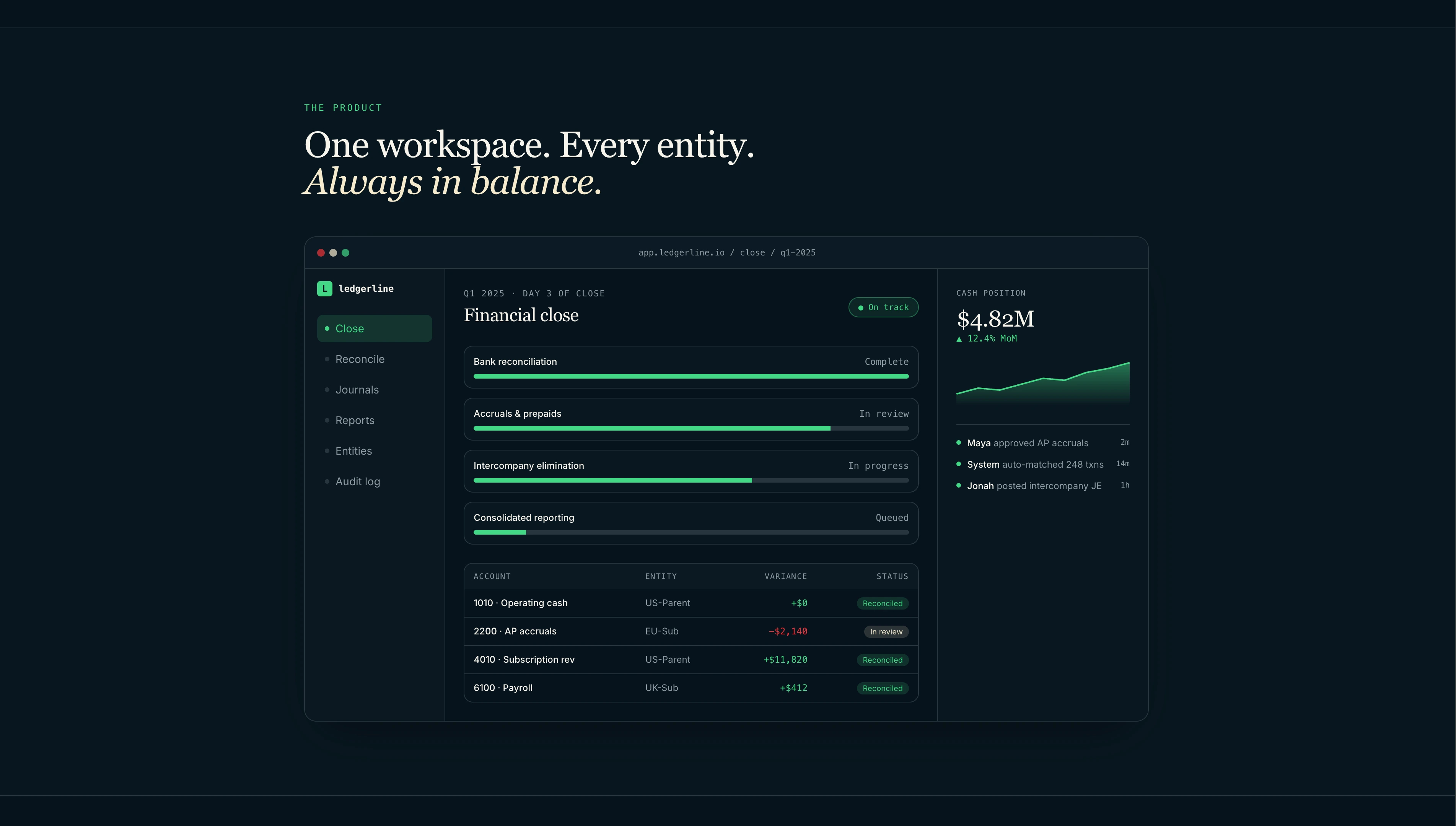The image size is (1456, 826).
Task: Open the Intercompany elimination task card
Action: point(691,472)
